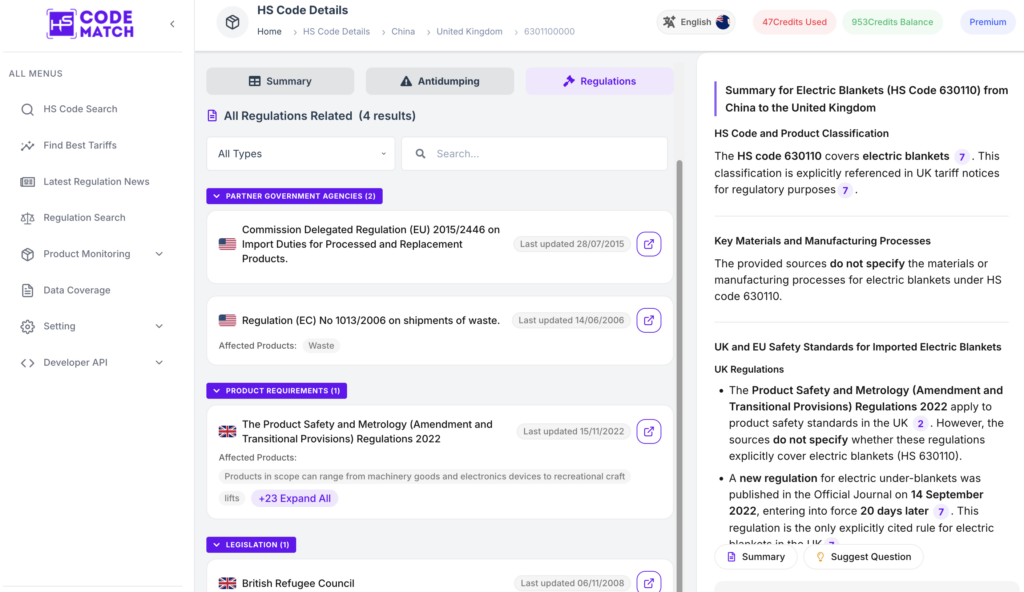Click the United Kingdom breadcrumb link

[470, 31]
